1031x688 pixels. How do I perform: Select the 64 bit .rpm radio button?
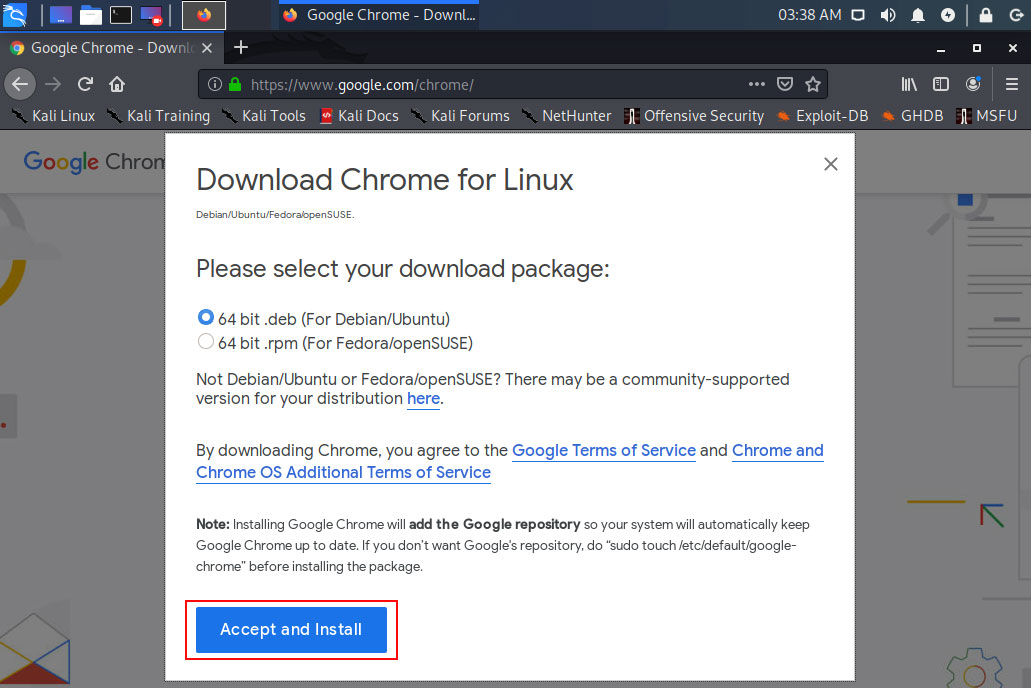point(205,341)
